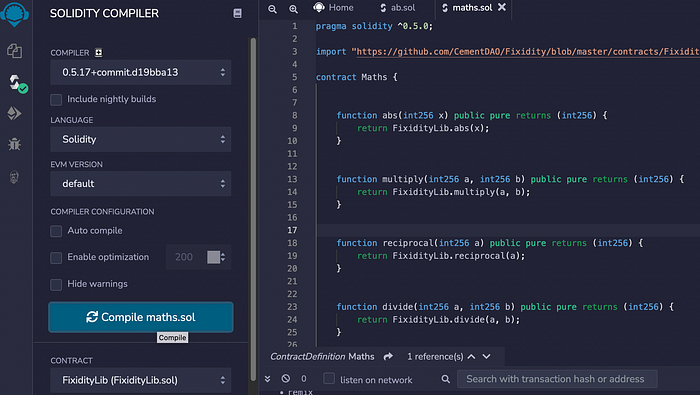Click 'ContractDefinition Maths' label
This screenshot has width=700, height=395.
pos(322,357)
